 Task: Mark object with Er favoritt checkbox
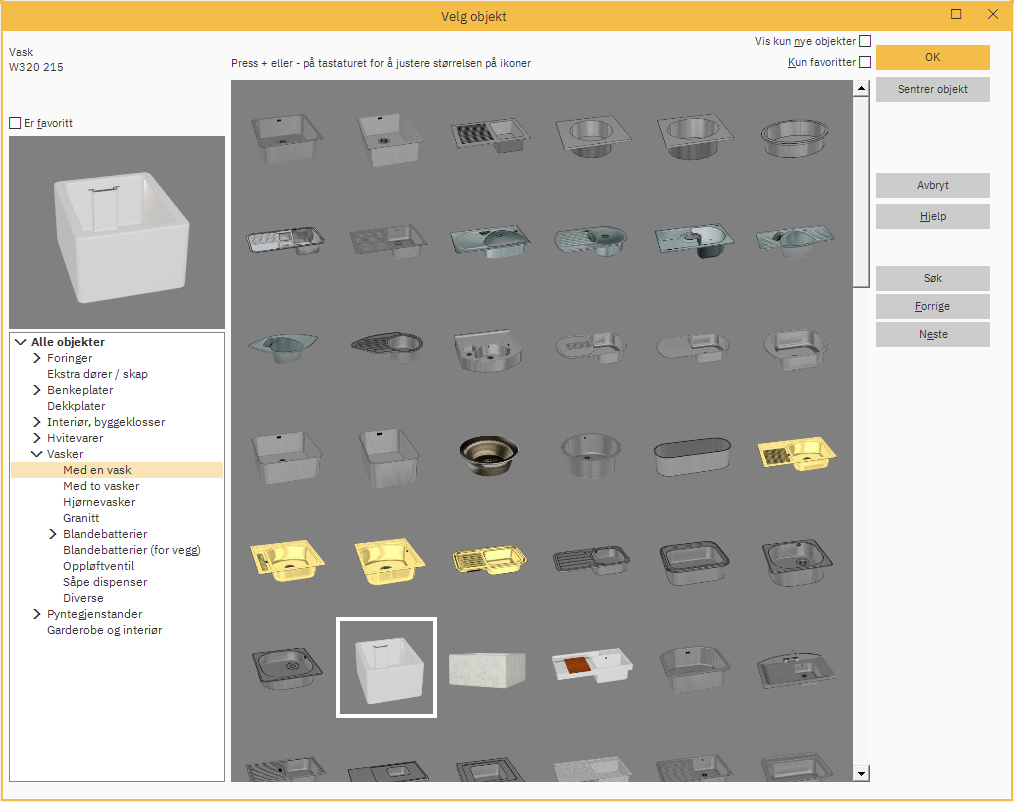[15, 124]
